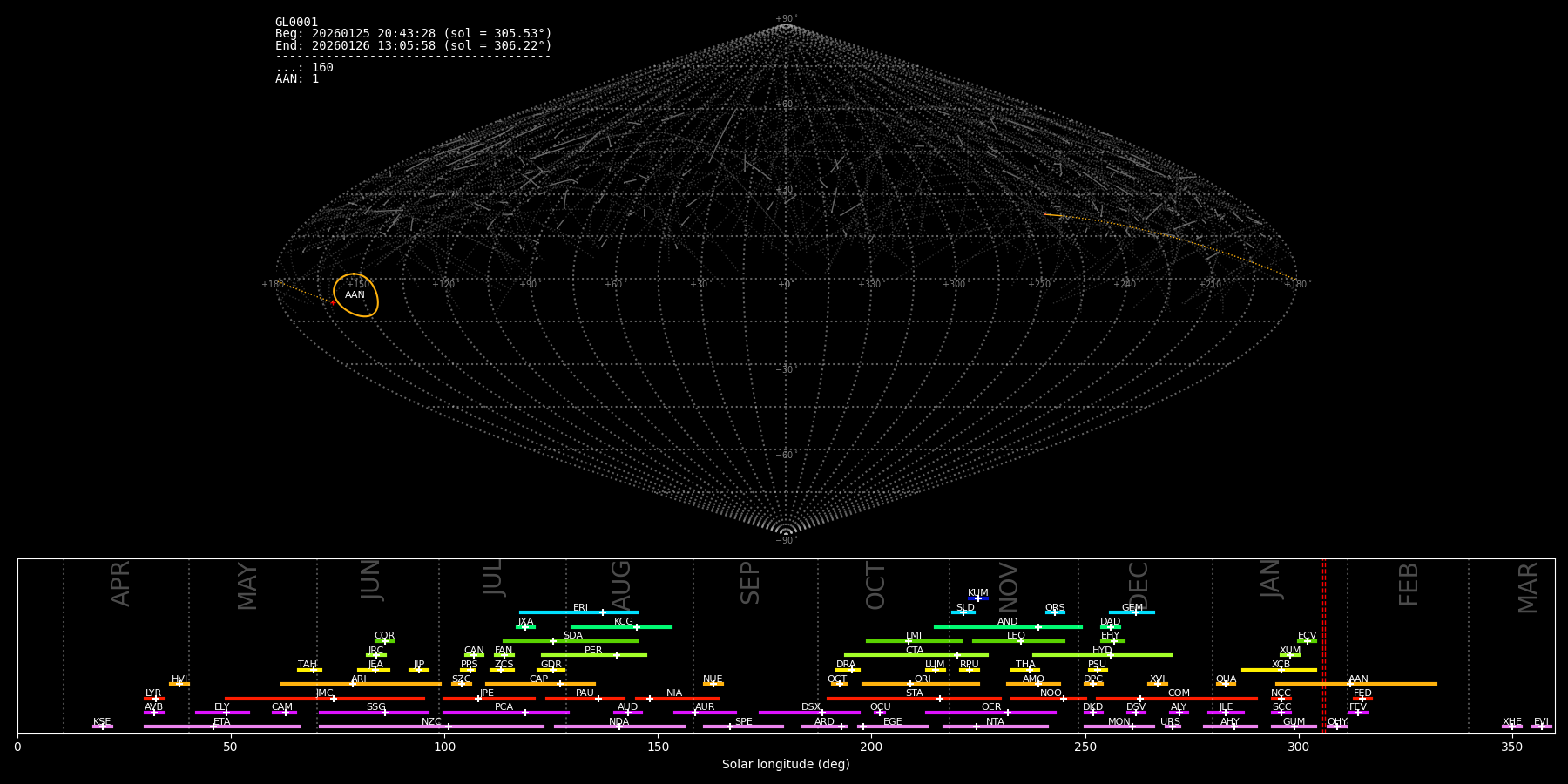Click the 'Solar longitude (deg)' axis label
The image size is (1568, 784).
coord(786,765)
